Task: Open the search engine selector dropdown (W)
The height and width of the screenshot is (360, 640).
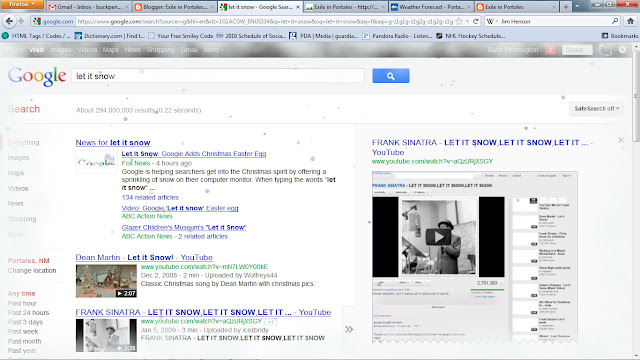Action: 493,21
